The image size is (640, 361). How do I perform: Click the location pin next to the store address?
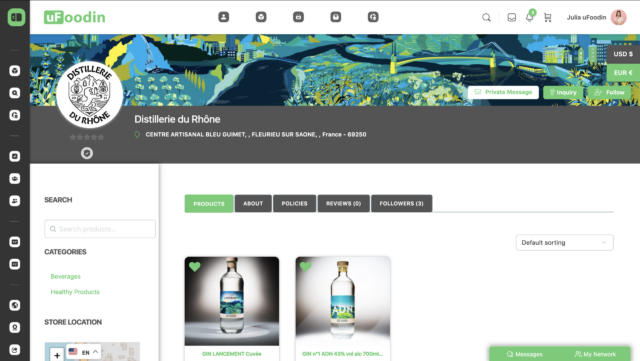[x=137, y=134]
